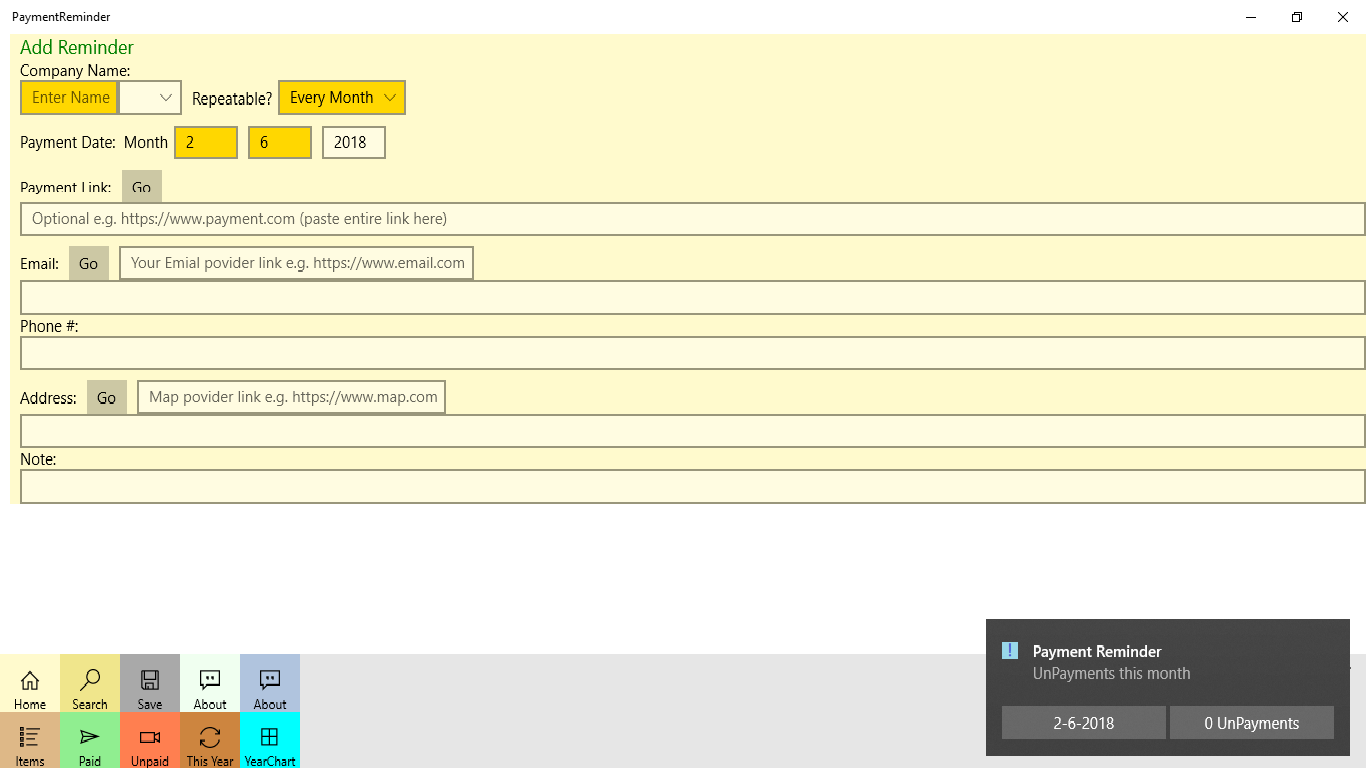Click the 2-6-2018 notification button
Image resolution: width=1366 pixels, height=768 pixels.
1084,723
